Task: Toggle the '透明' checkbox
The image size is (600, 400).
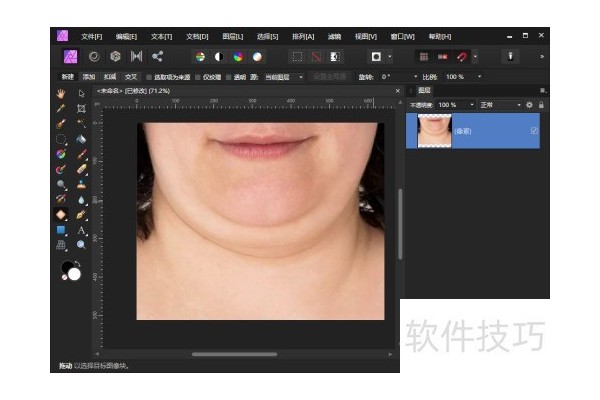Action: point(228,77)
